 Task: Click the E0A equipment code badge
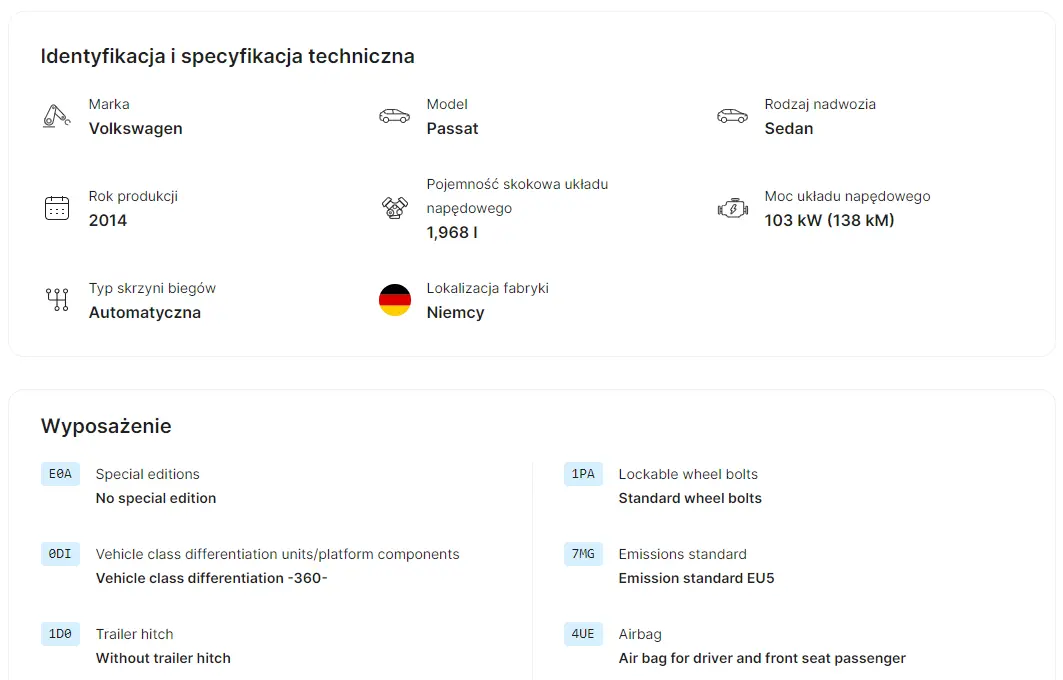[x=60, y=474]
